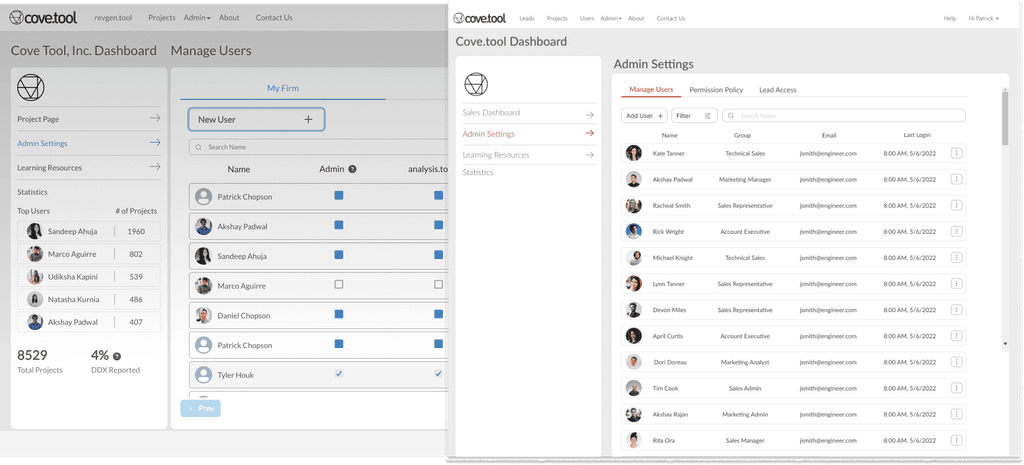
Task: Click Learning Resources arrow in left window
Action: tap(155, 167)
